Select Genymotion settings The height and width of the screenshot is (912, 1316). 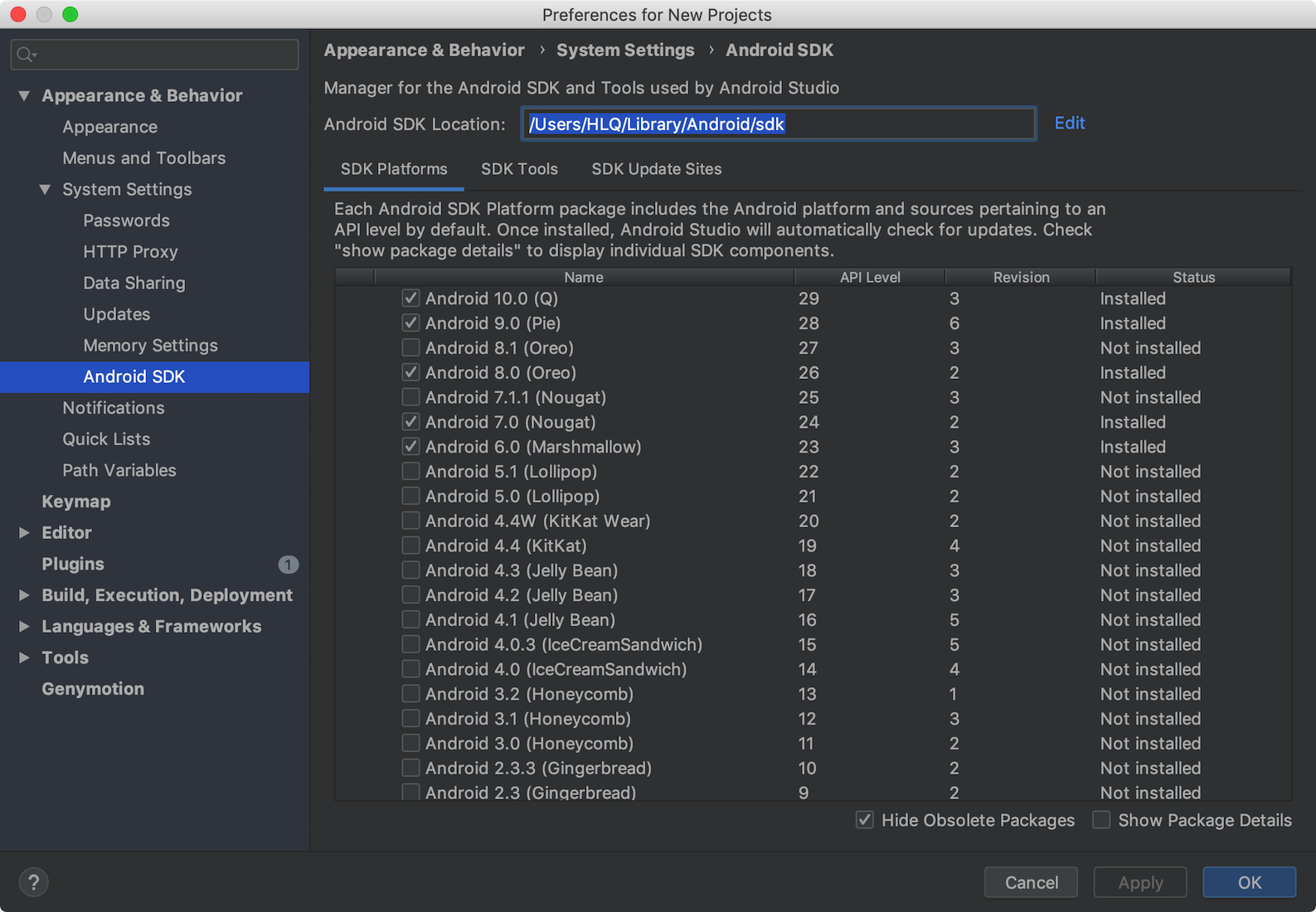pos(93,689)
